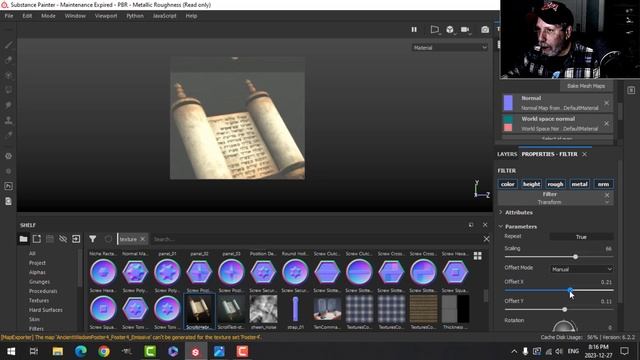Clear the shelf search with X icon

coord(486,239)
